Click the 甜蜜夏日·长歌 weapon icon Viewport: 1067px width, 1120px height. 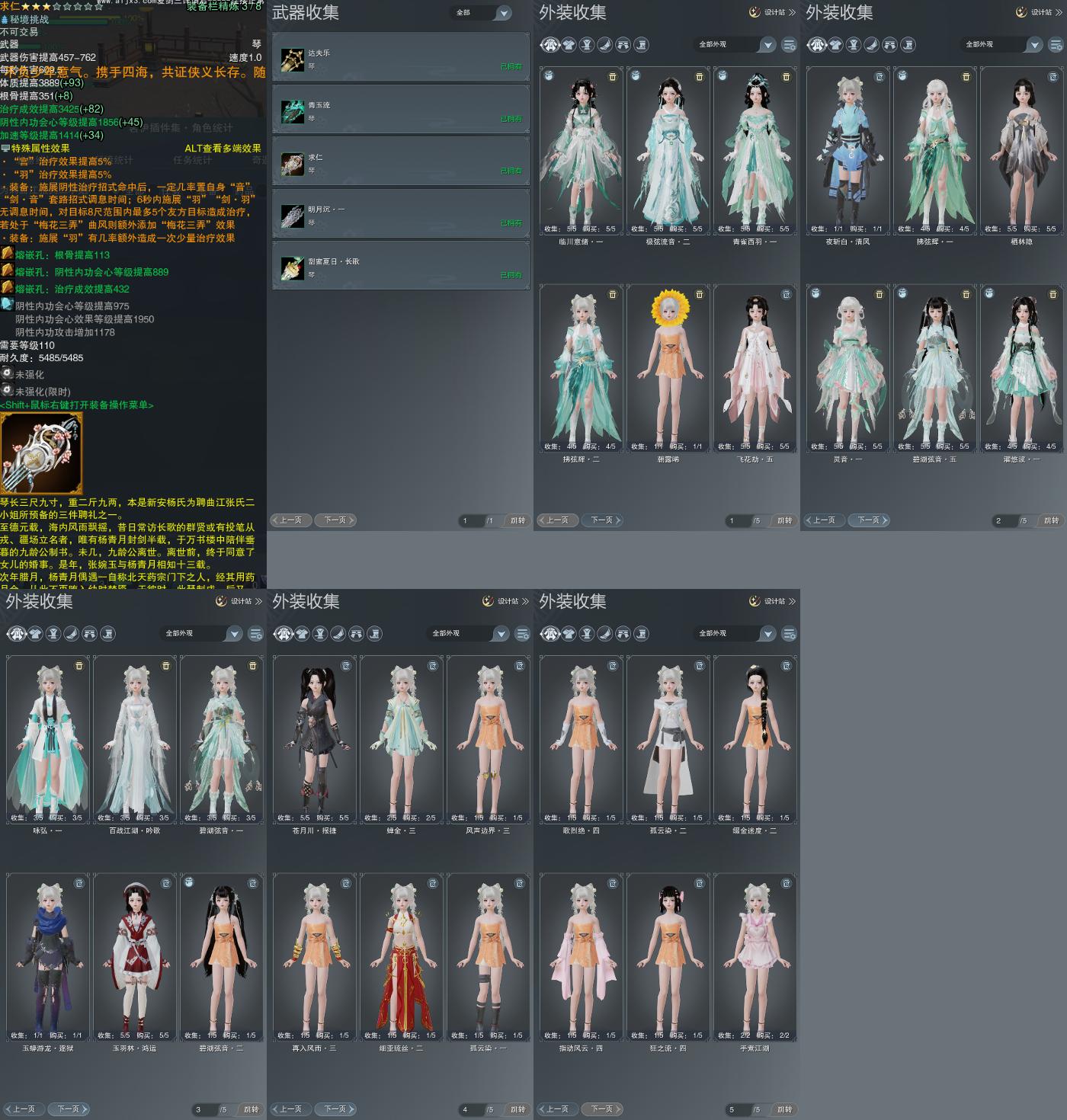click(292, 267)
